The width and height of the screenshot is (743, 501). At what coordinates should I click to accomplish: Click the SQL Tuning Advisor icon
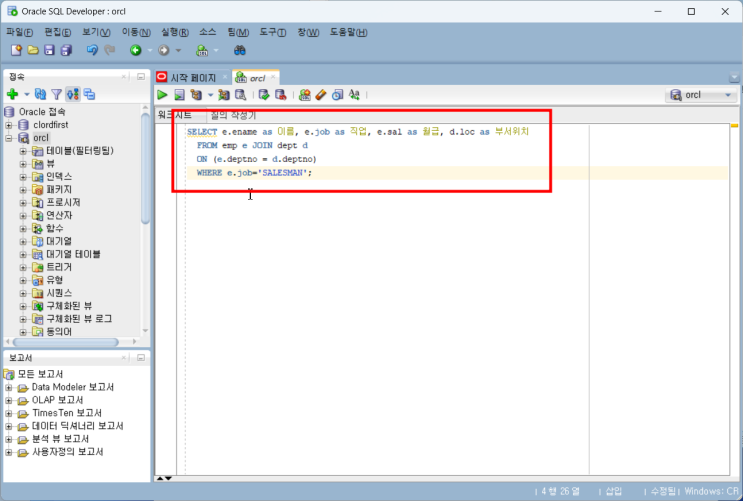coord(241,95)
